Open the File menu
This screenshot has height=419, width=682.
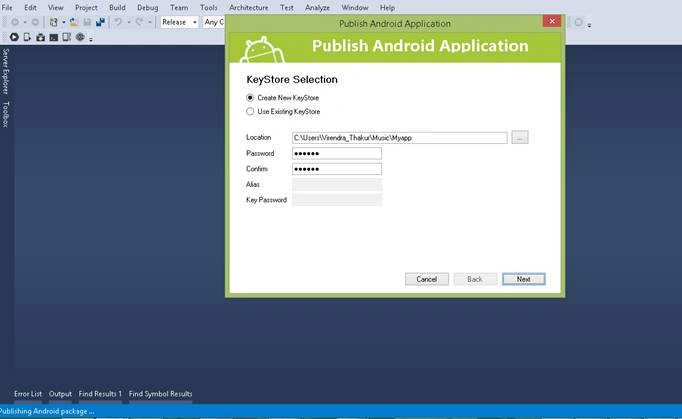pyautogui.click(x=7, y=7)
